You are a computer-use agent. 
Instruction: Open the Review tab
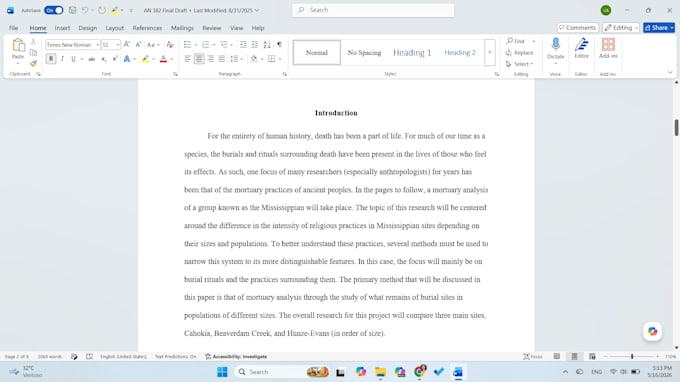(212, 28)
